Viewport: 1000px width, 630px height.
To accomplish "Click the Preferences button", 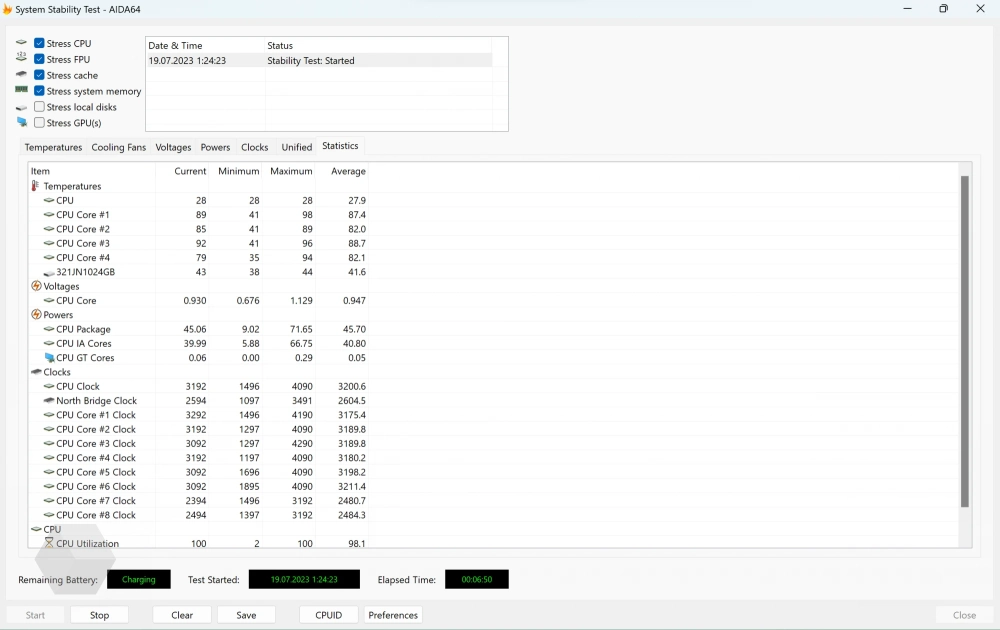I will [x=393, y=615].
